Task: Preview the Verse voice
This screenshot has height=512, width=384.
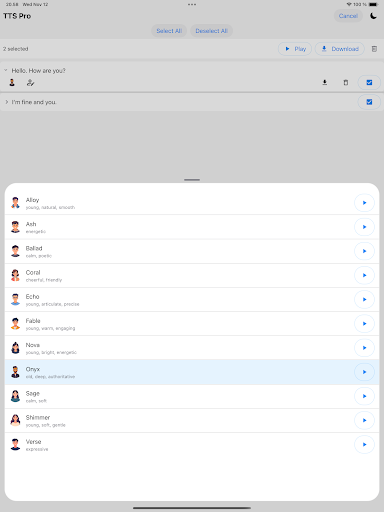Action: pos(364,444)
